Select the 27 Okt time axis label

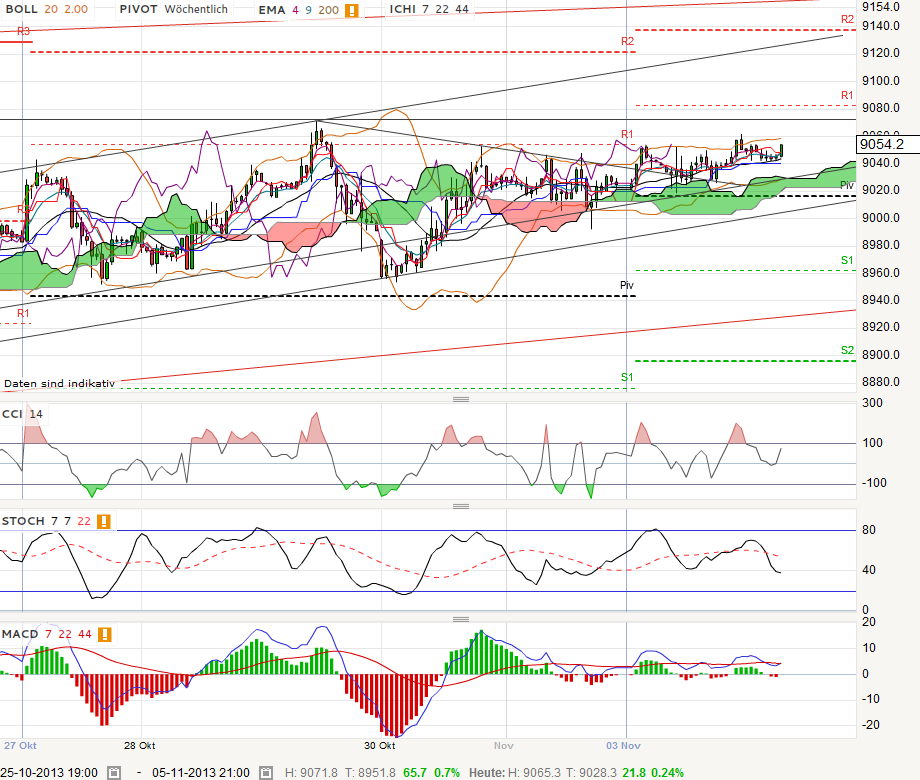21,746
